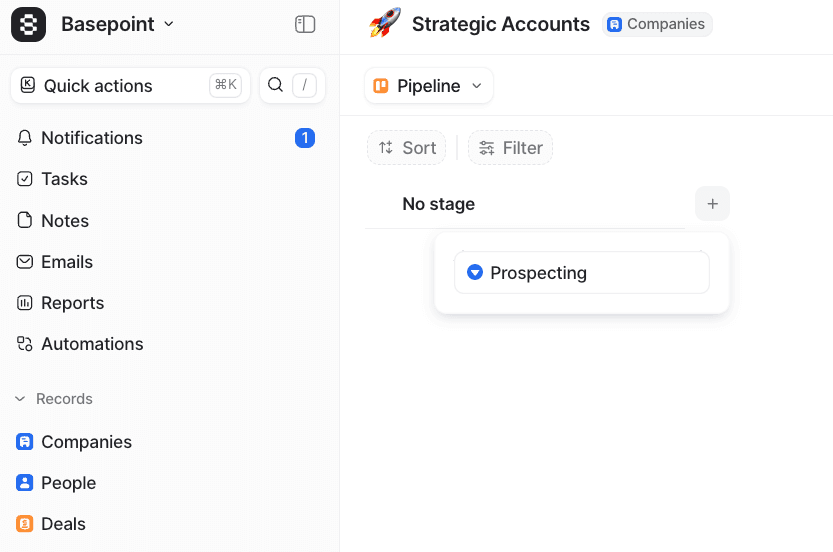
Task: Open the People records list
Action: [68, 483]
